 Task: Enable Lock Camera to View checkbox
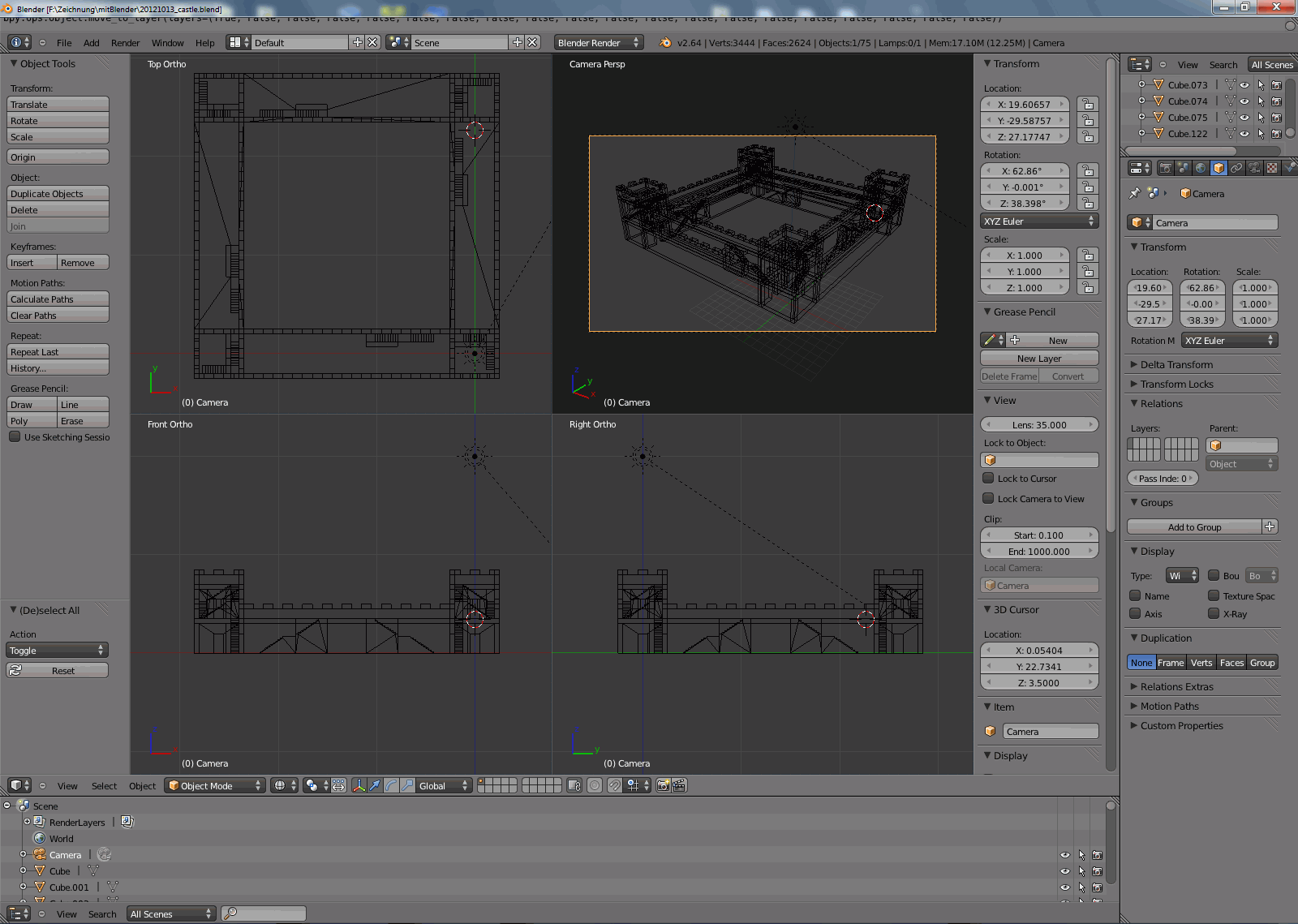point(988,498)
